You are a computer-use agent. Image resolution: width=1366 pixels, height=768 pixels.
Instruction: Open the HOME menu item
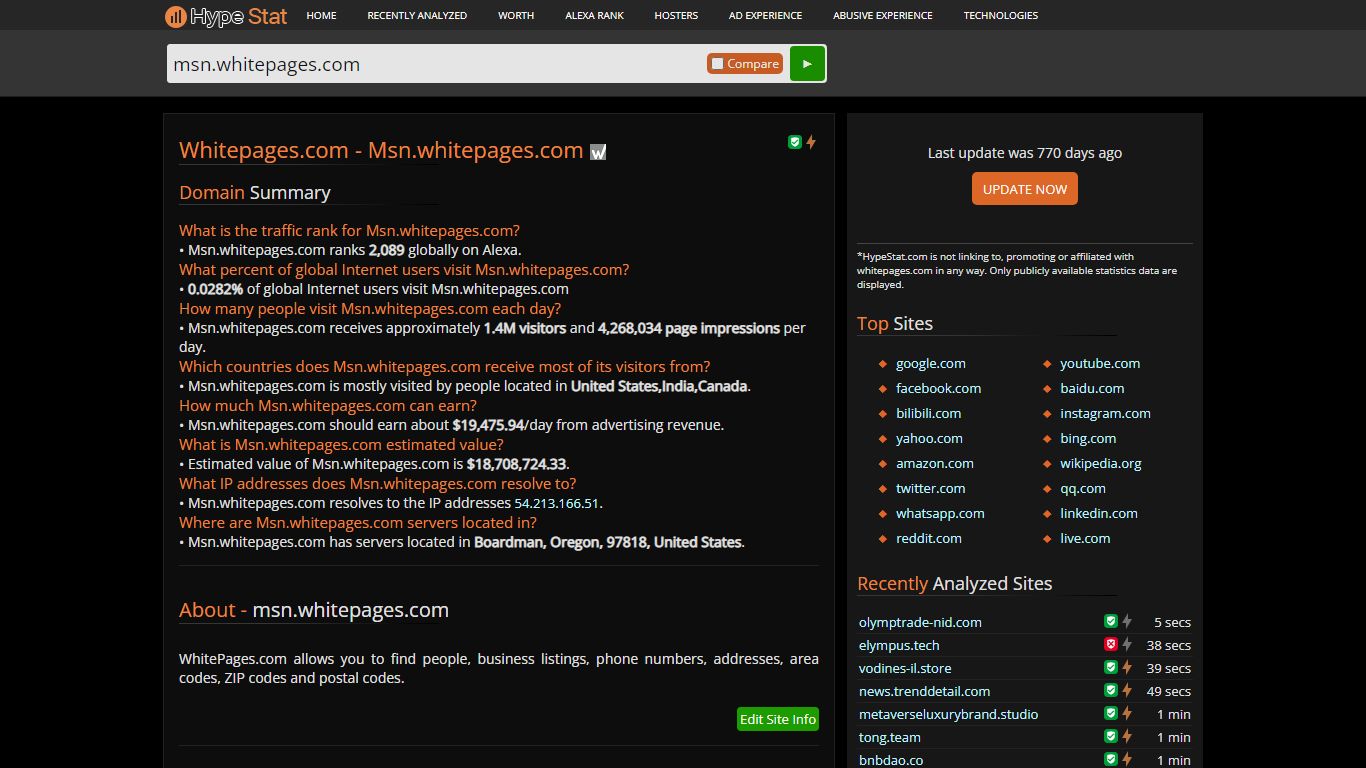coord(321,15)
